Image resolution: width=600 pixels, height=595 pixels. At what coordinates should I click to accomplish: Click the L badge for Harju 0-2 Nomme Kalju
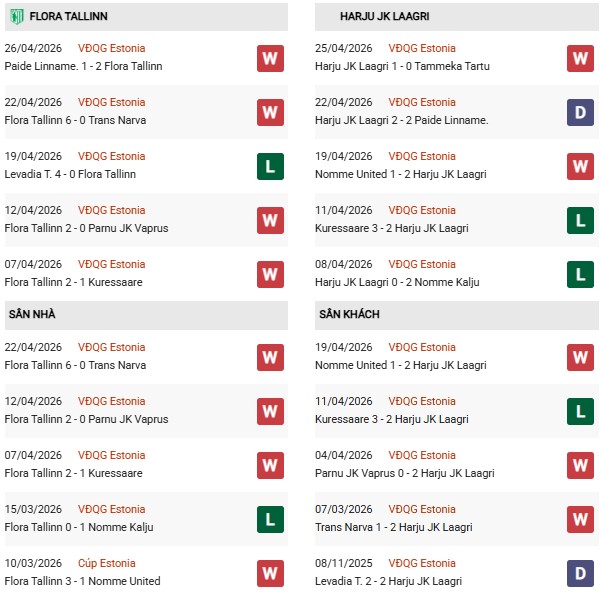point(580,274)
